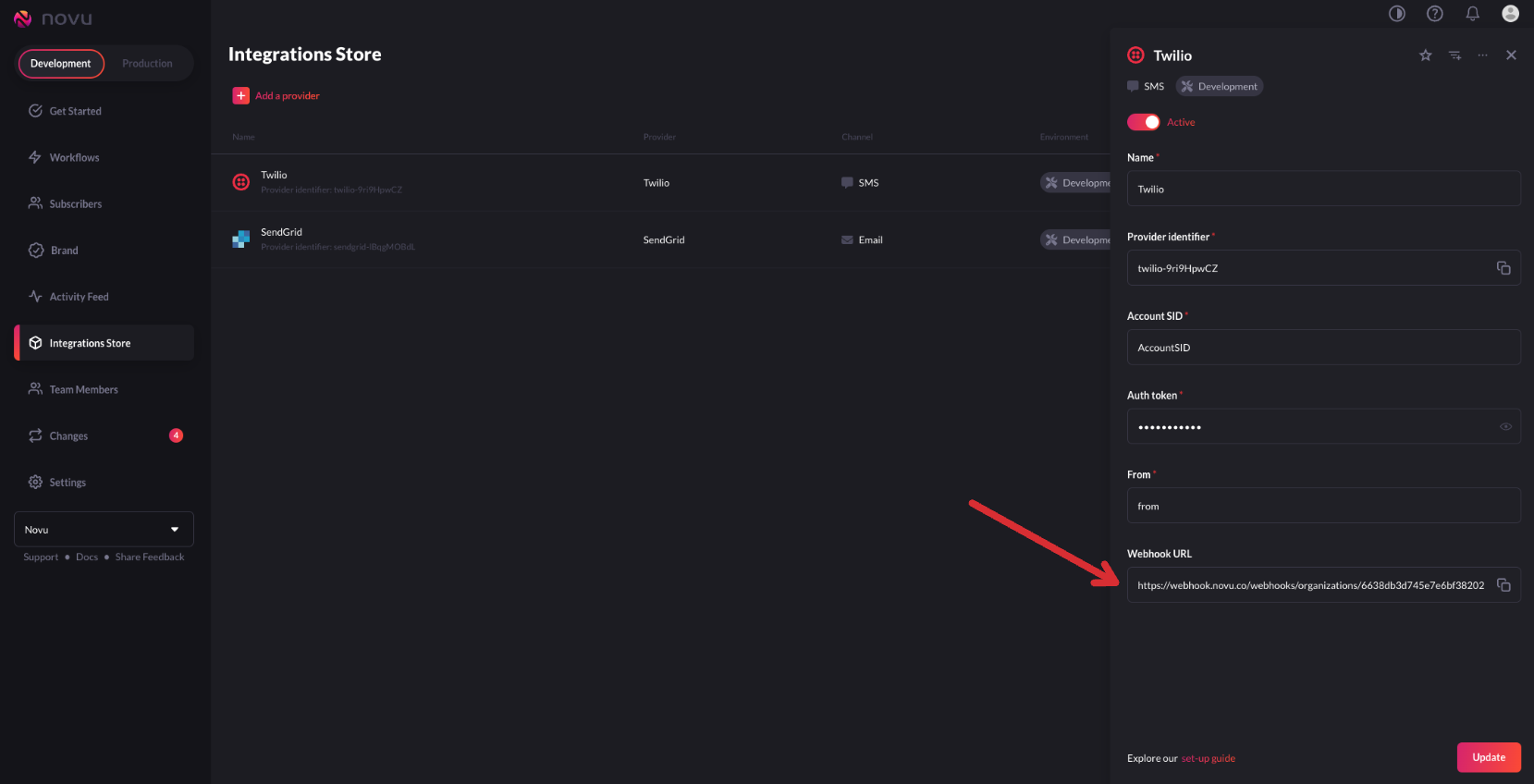Click the Development badge in SendGrid row
1534x784 pixels.
click(x=1075, y=239)
